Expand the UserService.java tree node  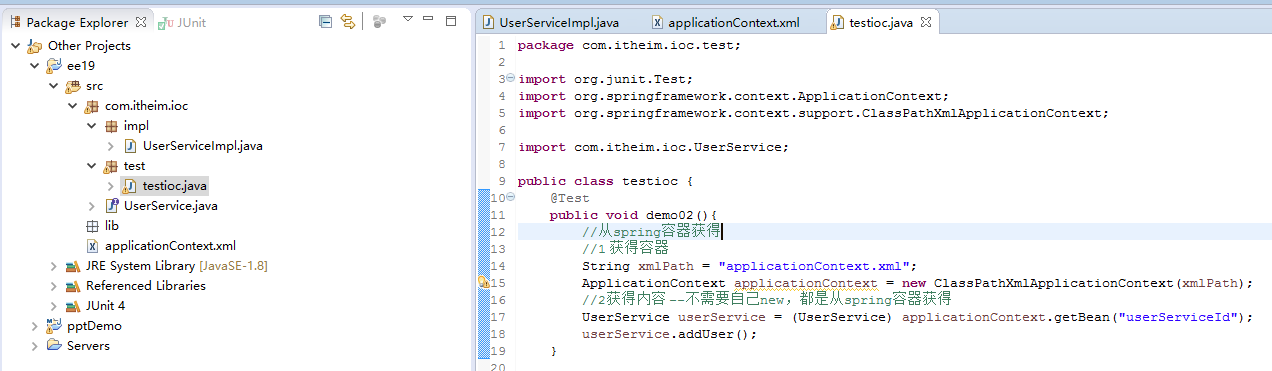91,206
